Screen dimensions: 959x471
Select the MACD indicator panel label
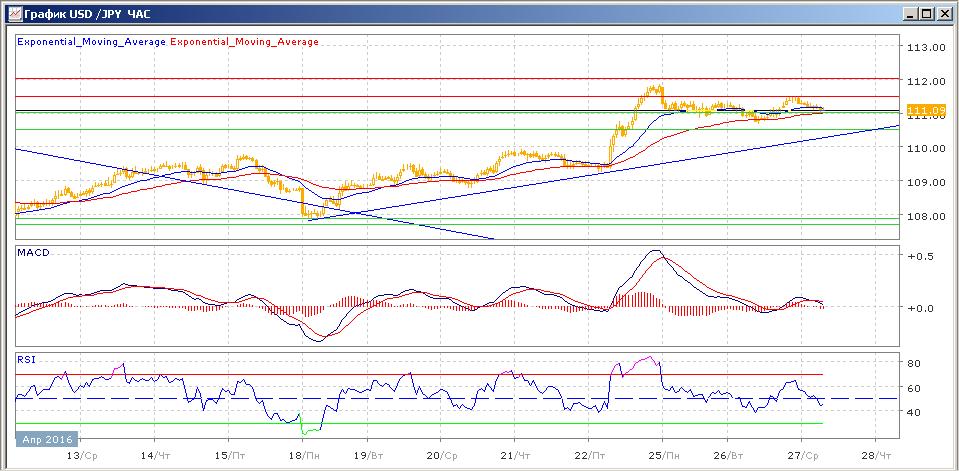(x=32, y=254)
